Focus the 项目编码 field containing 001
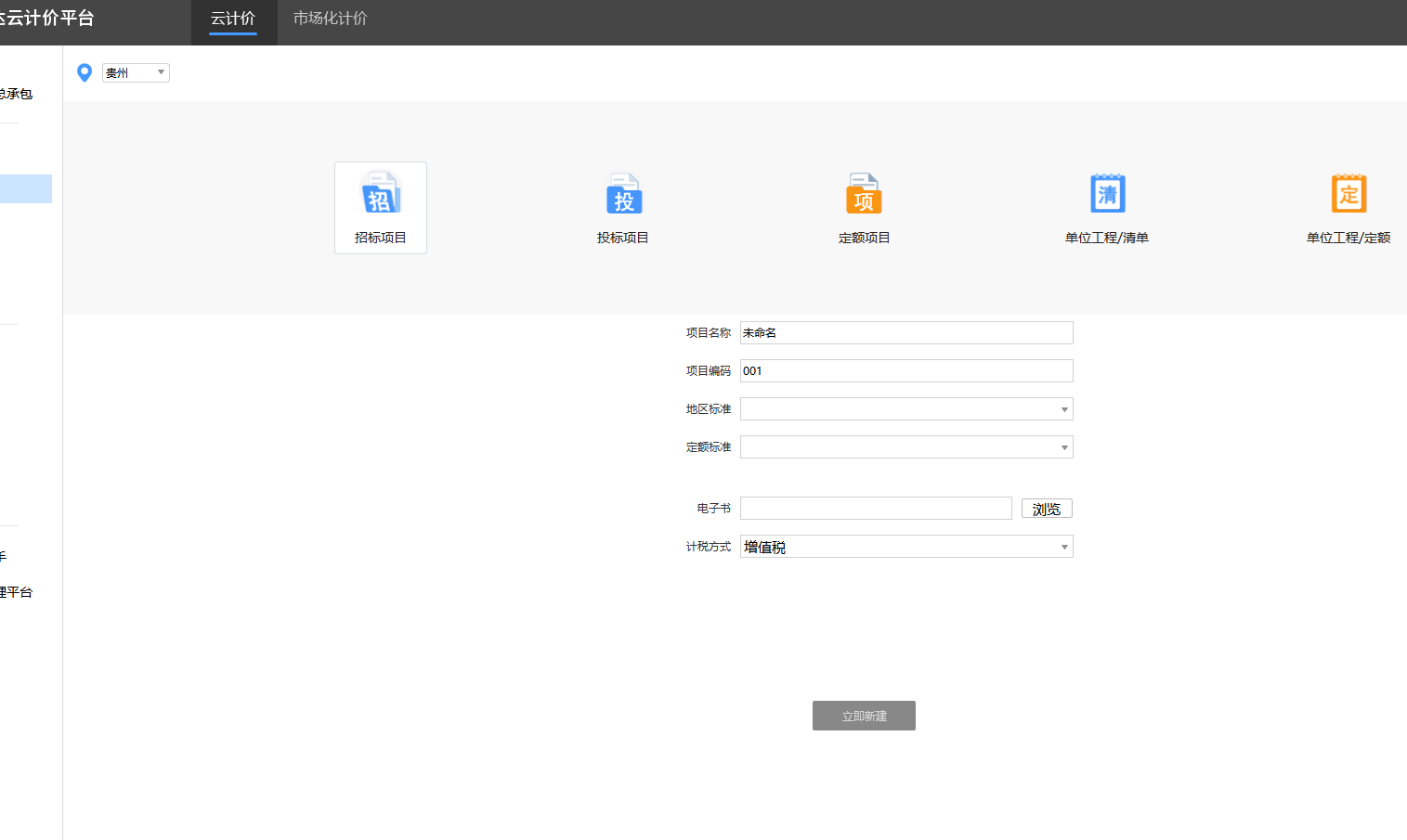This screenshot has height=840, width=1407. pyautogui.click(x=906, y=371)
